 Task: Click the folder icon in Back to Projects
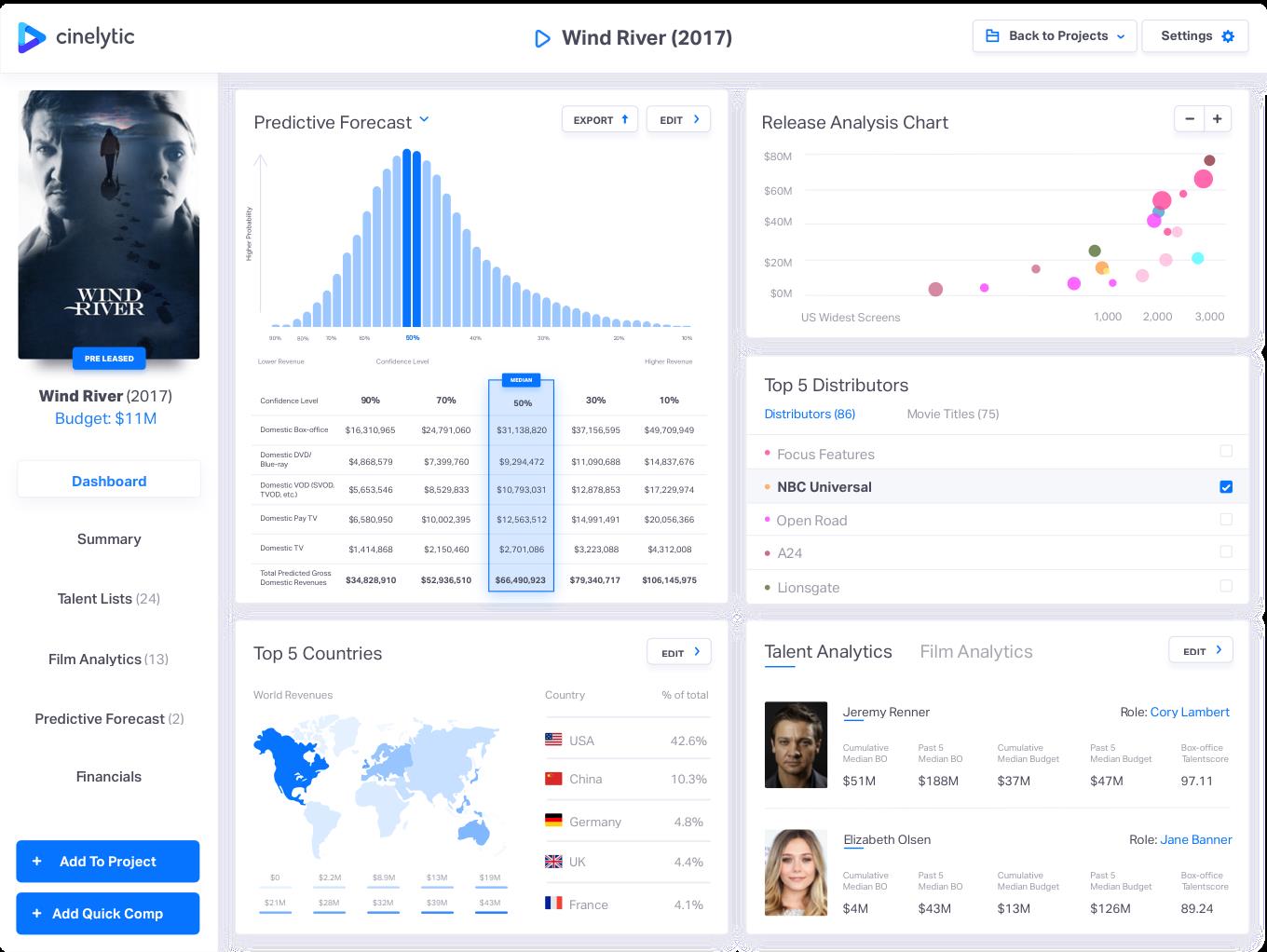992,36
